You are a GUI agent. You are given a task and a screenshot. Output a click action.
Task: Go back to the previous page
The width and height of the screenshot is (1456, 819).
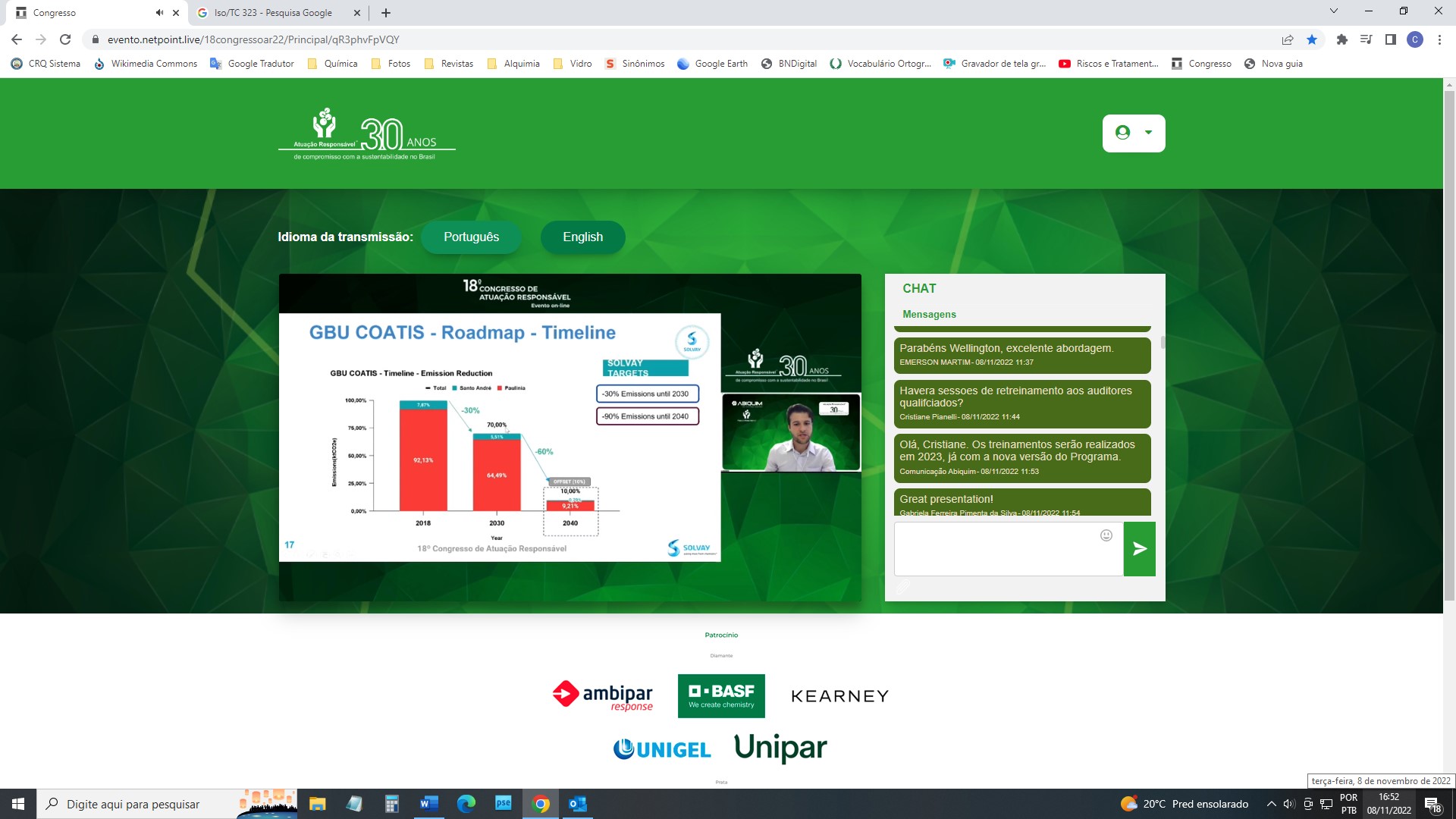click(17, 39)
